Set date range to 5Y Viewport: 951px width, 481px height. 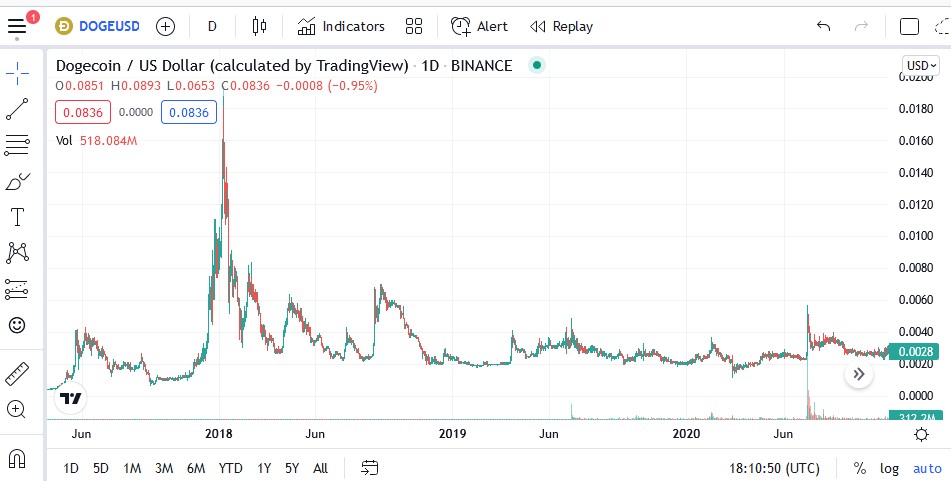(x=292, y=468)
